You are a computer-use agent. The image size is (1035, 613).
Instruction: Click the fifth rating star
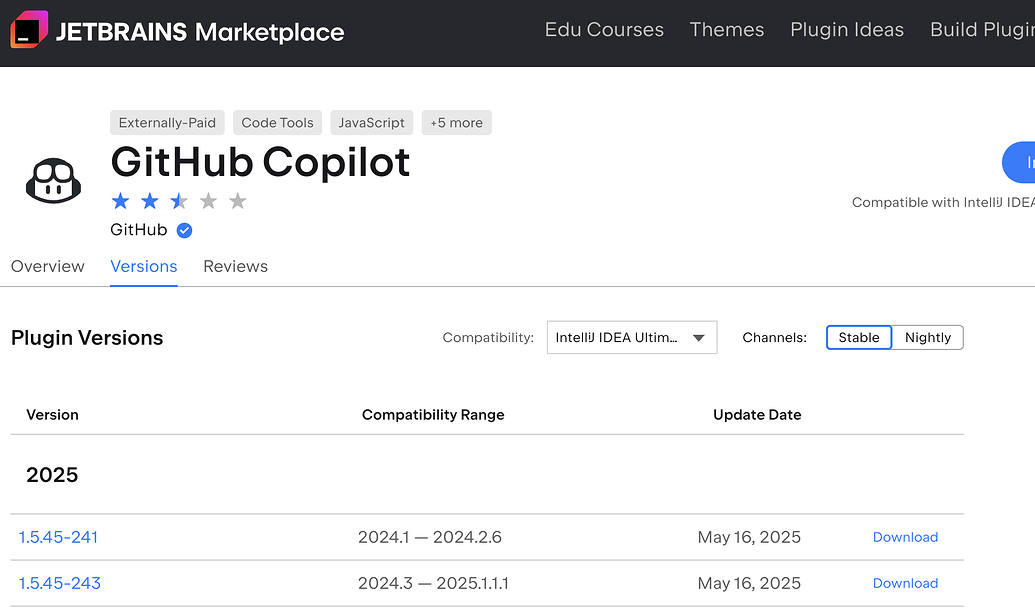click(238, 201)
